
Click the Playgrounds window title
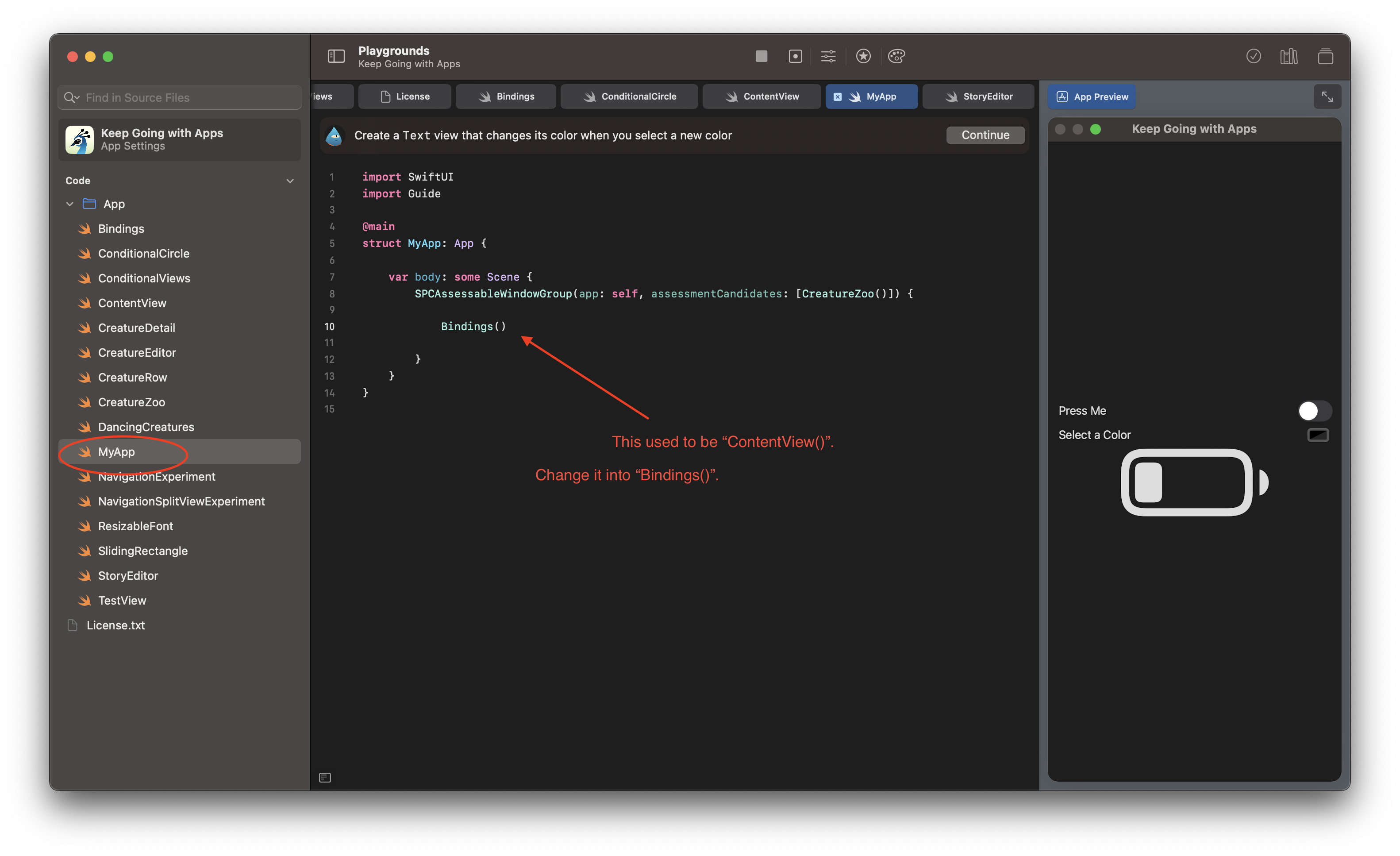[x=394, y=50]
